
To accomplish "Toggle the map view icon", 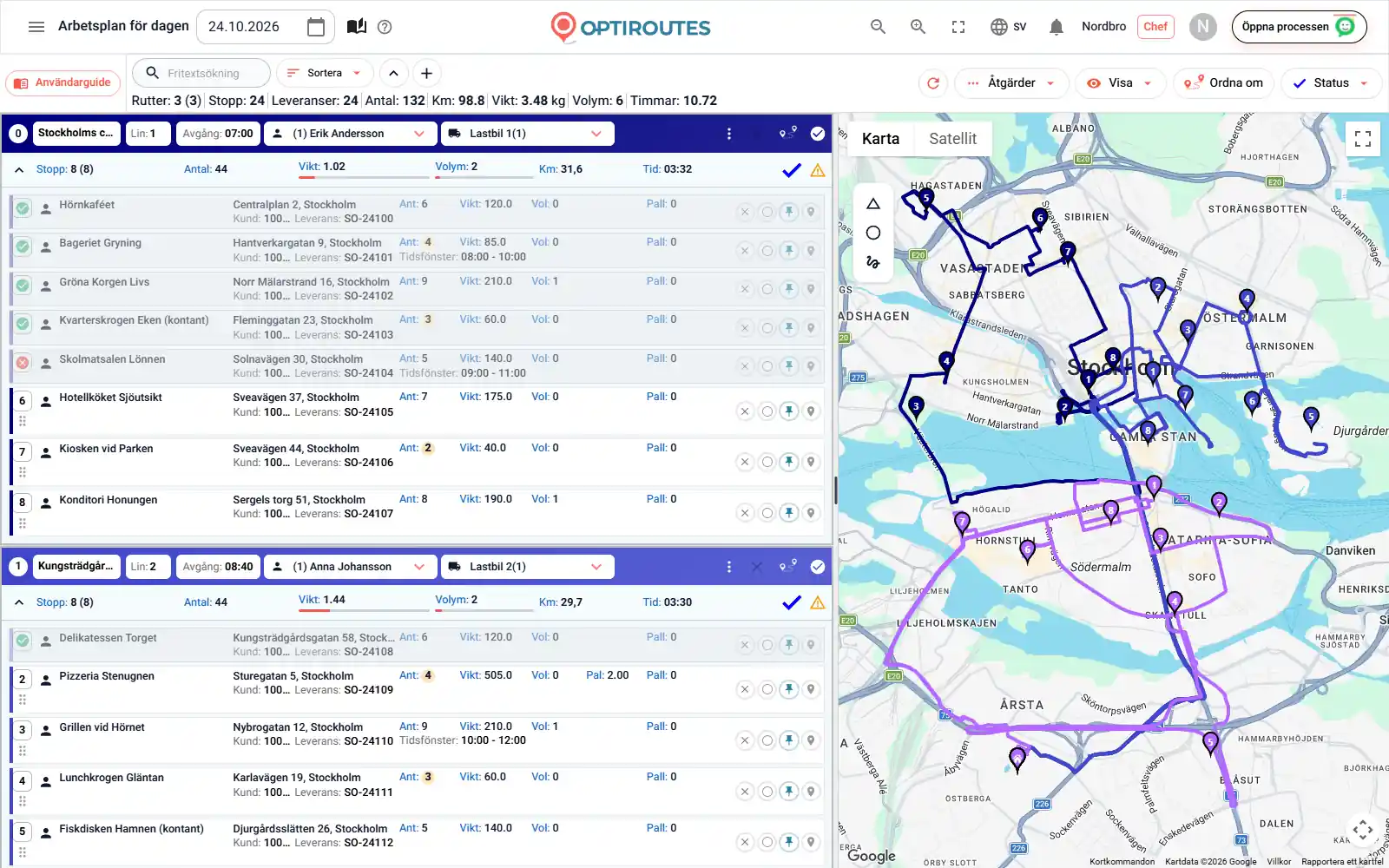I will (356, 27).
